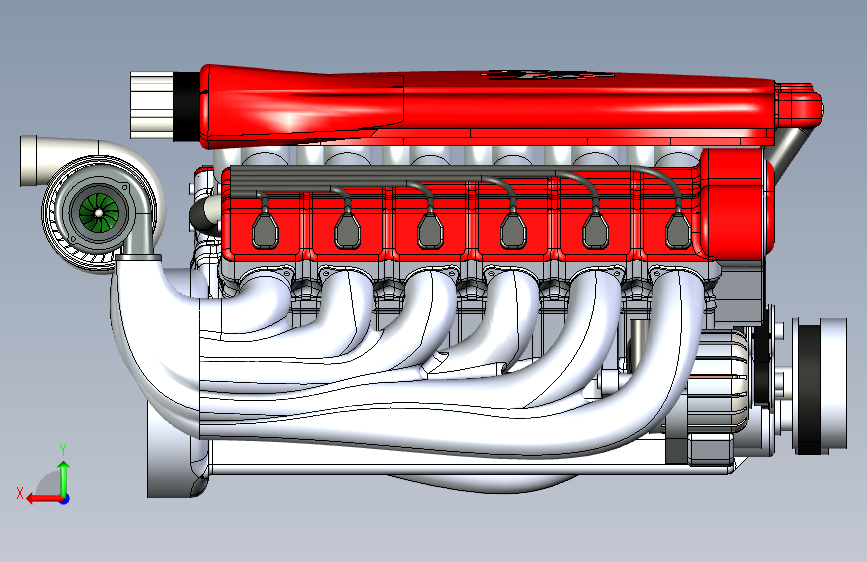The height and width of the screenshot is (562, 867).
Task: Click the red X axis arrow of the triad
Action: point(43,499)
